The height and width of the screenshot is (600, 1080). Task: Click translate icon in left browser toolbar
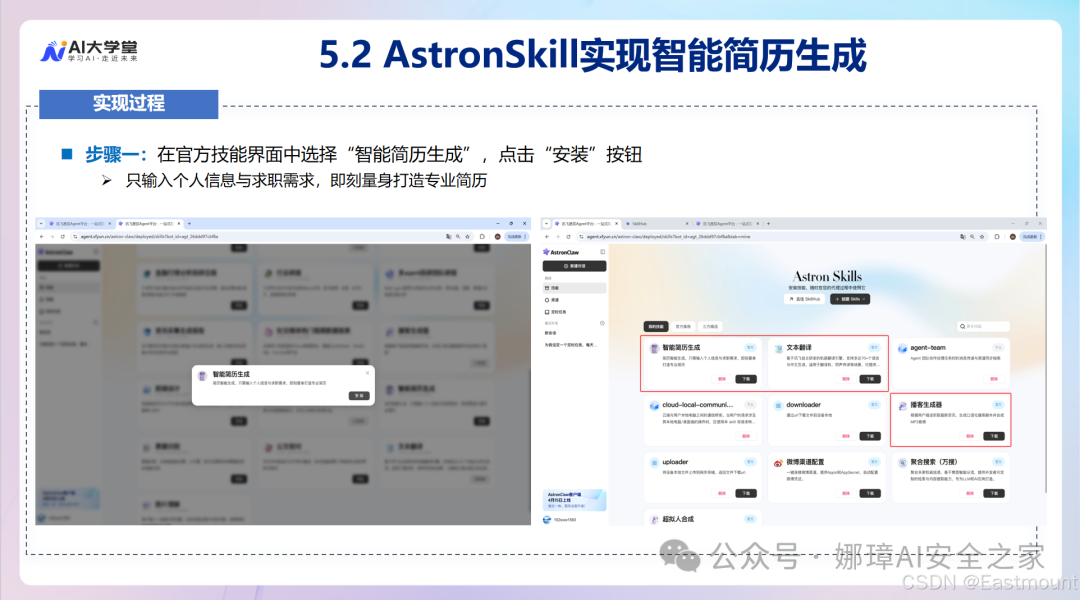[448, 236]
